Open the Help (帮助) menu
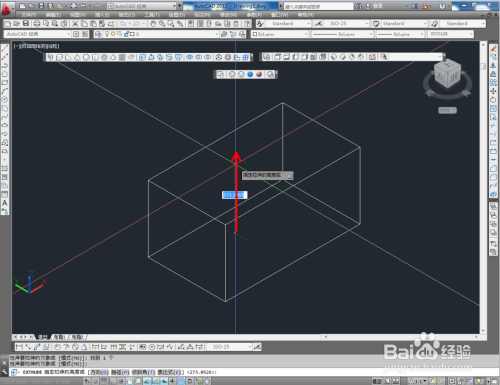This screenshot has height=385, width=500. pyautogui.click(x=306, y=15)
